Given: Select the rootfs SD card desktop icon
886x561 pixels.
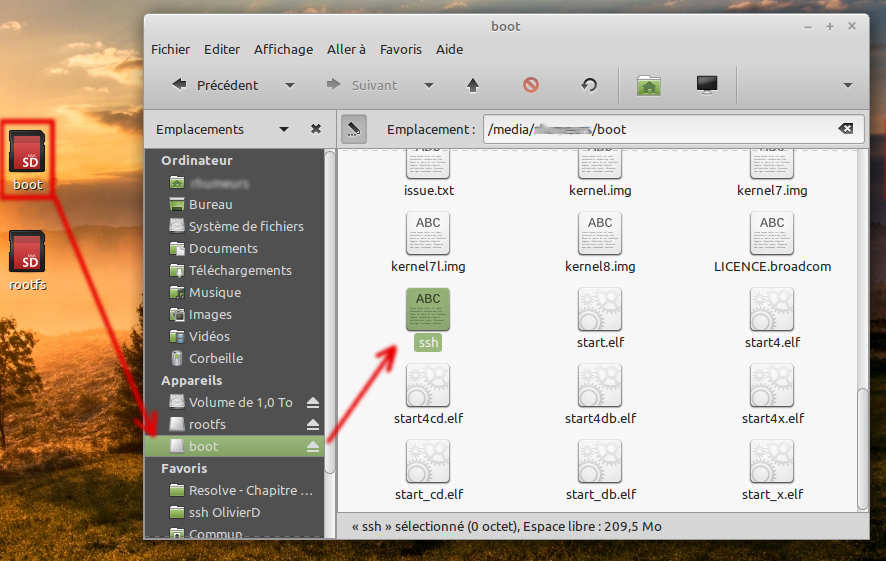Looking at the screenshot, I should click(x=28, y=259).
